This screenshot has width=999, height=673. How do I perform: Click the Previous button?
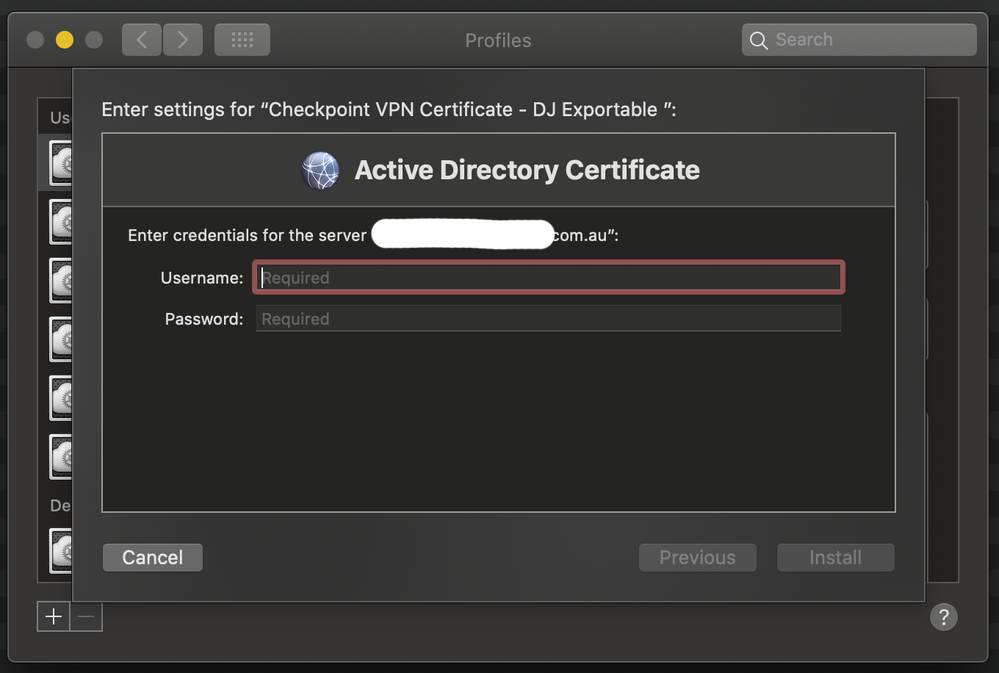pyautogui.click(x=698, y=558)
